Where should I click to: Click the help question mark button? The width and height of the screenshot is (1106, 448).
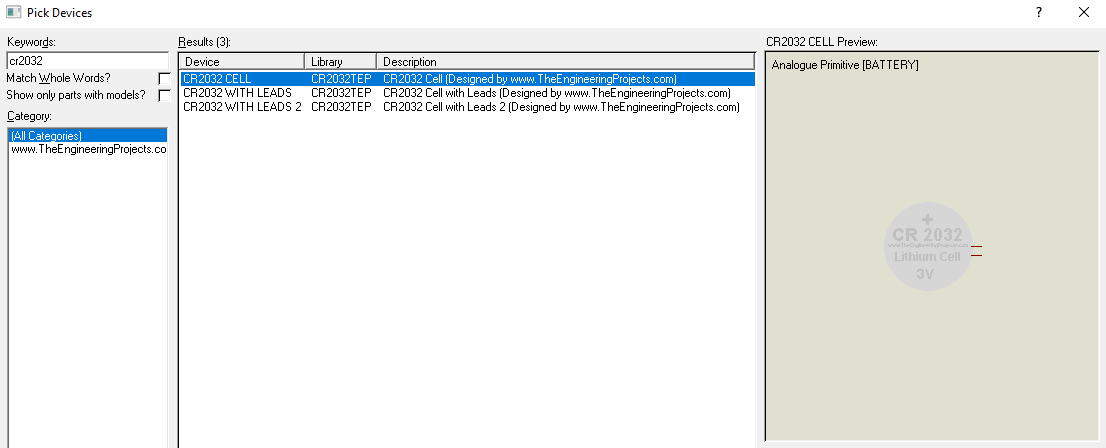[x=1039, y=13]
